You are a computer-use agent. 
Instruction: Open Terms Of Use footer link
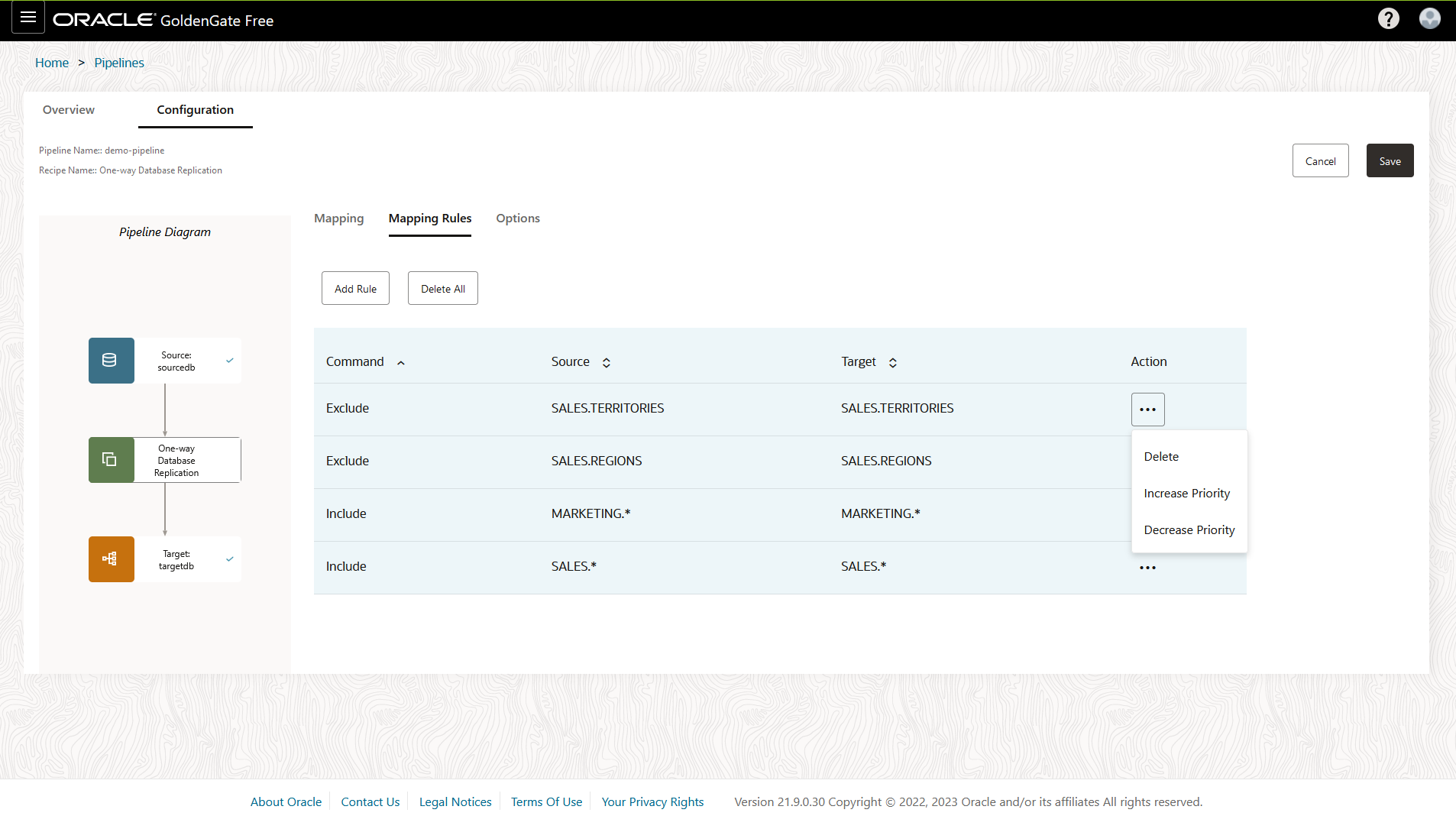pyautogui.click(x=546, y=801)
